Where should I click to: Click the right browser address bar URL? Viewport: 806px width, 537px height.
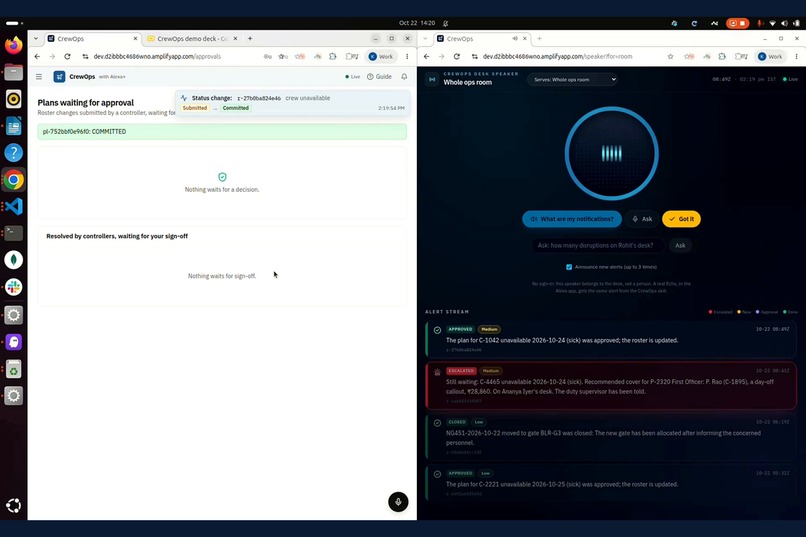[557, 57]
